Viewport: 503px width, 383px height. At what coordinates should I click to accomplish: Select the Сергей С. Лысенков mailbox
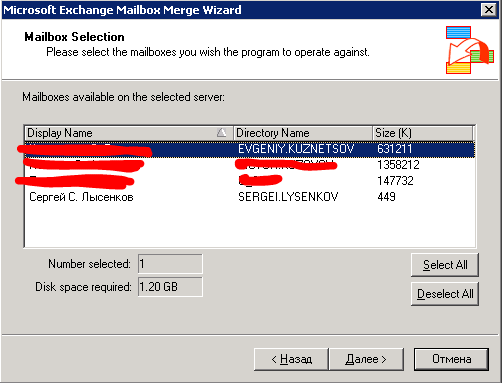[81, 197]
